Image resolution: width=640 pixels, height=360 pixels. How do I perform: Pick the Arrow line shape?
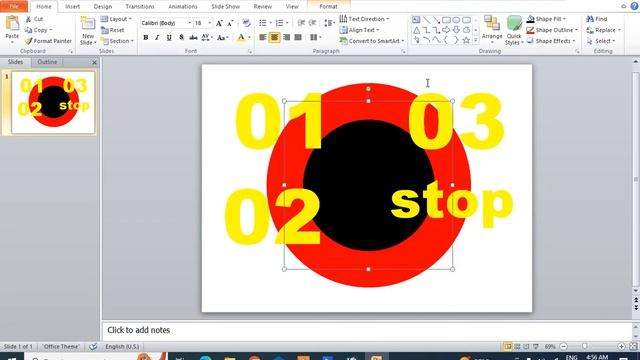pos(436,20)
